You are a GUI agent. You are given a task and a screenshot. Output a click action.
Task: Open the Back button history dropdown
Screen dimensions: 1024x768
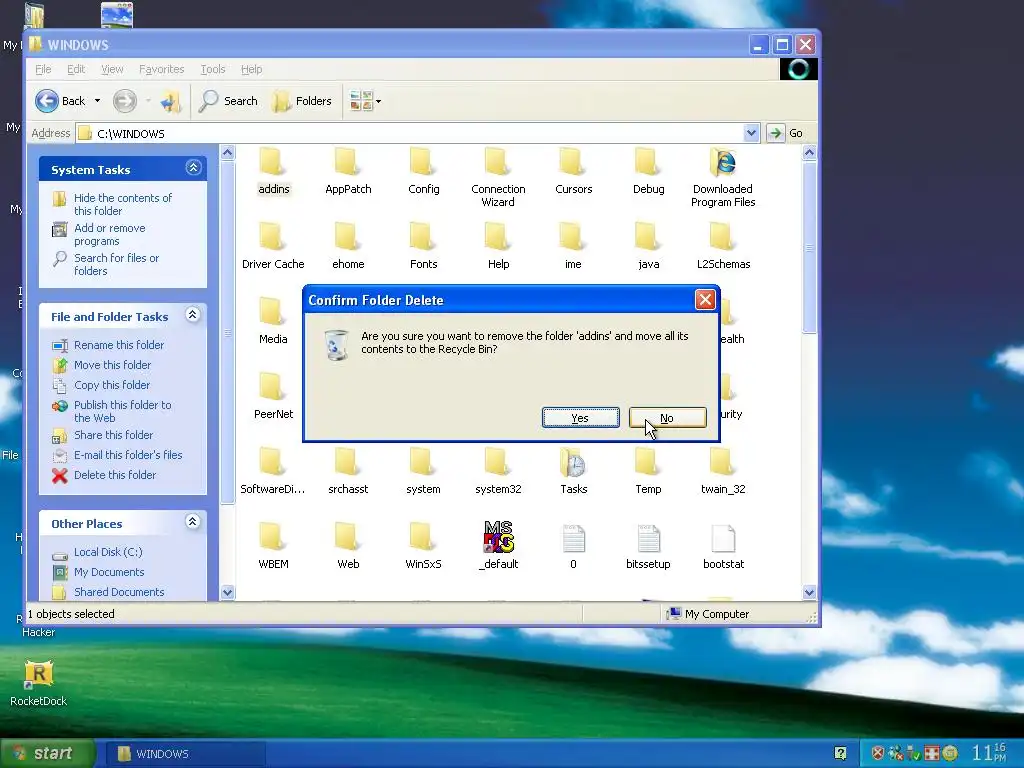click(97, 101)
